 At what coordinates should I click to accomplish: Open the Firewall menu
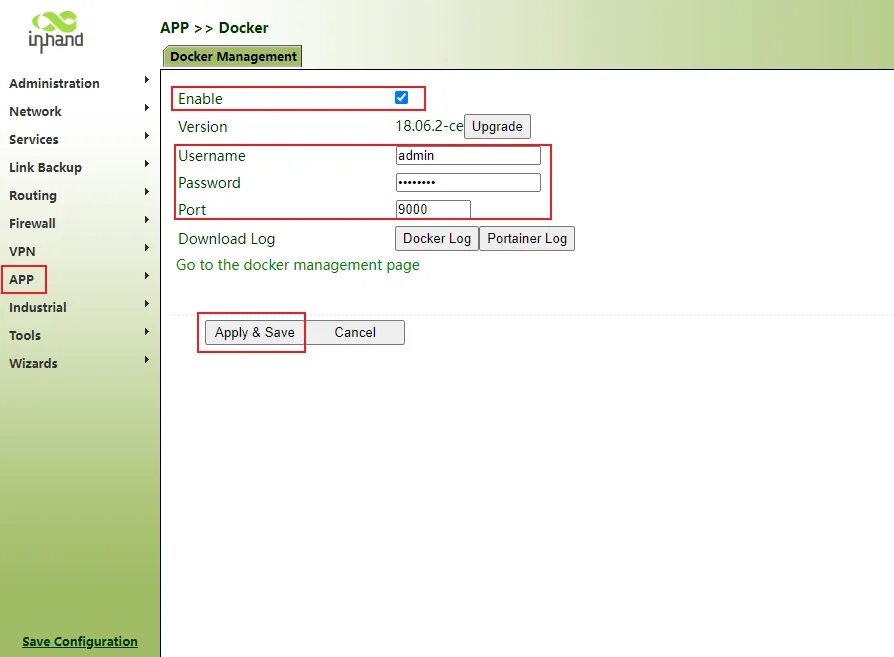coord(32,223)
